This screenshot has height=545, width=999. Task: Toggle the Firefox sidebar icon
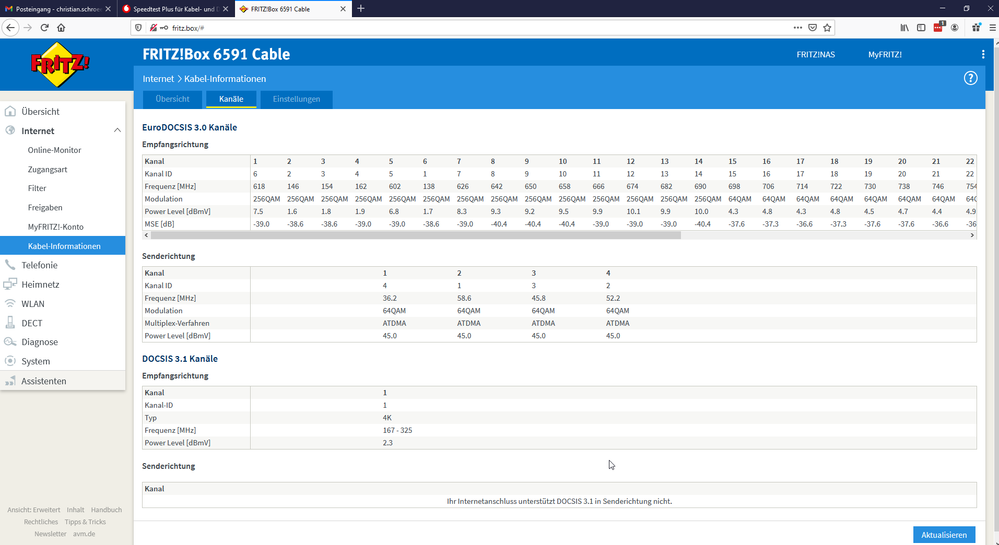(x=921, y=27)
